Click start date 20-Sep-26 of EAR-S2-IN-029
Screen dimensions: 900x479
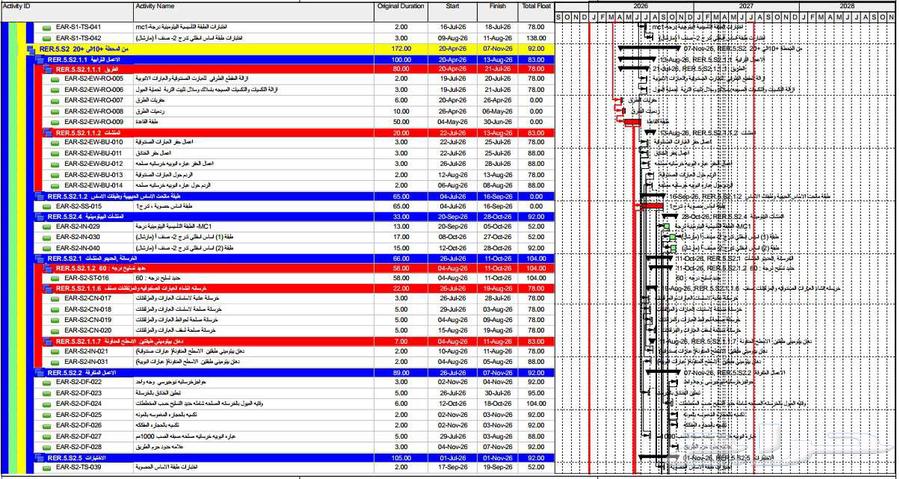(453, 227)
